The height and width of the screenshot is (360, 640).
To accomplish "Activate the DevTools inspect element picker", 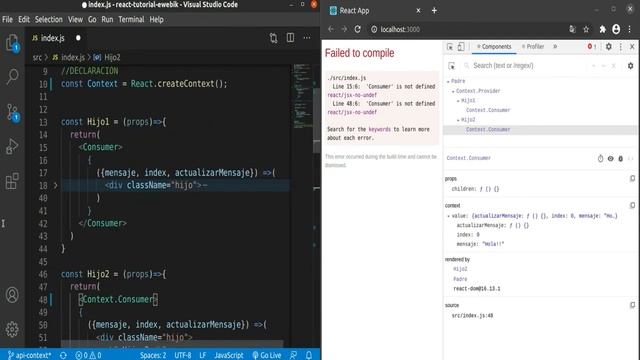I will 450,47.
